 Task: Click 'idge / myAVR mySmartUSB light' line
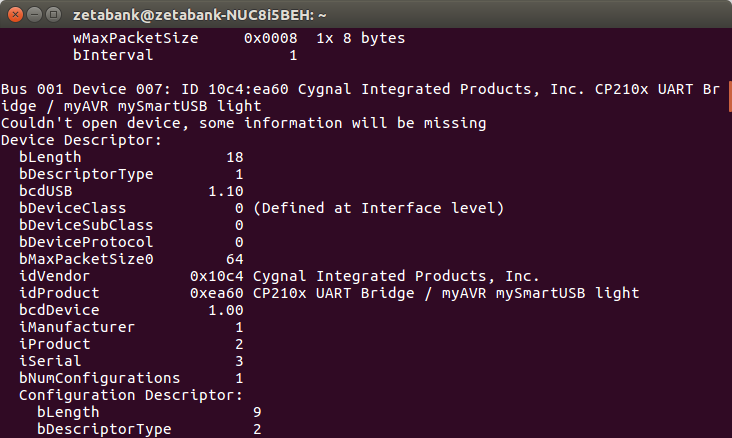[131, 106]
